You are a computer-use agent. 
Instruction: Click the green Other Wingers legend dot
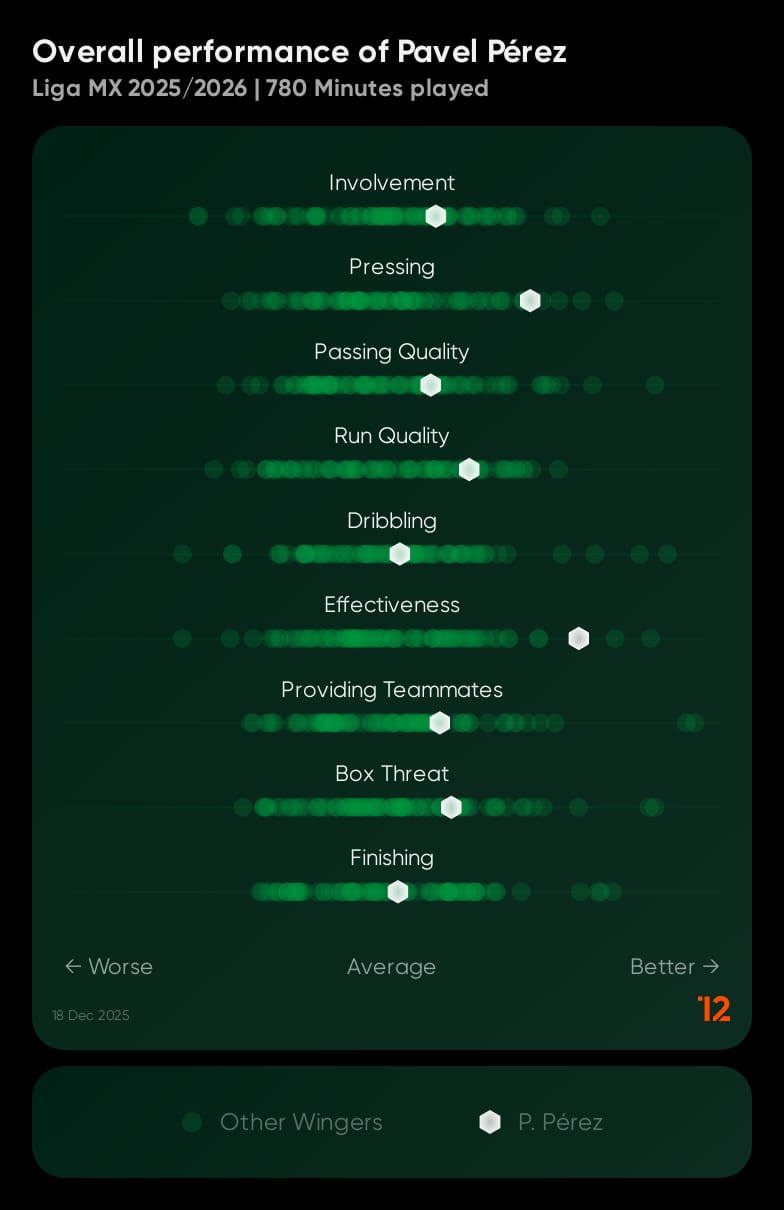(x=193, y=1122)
